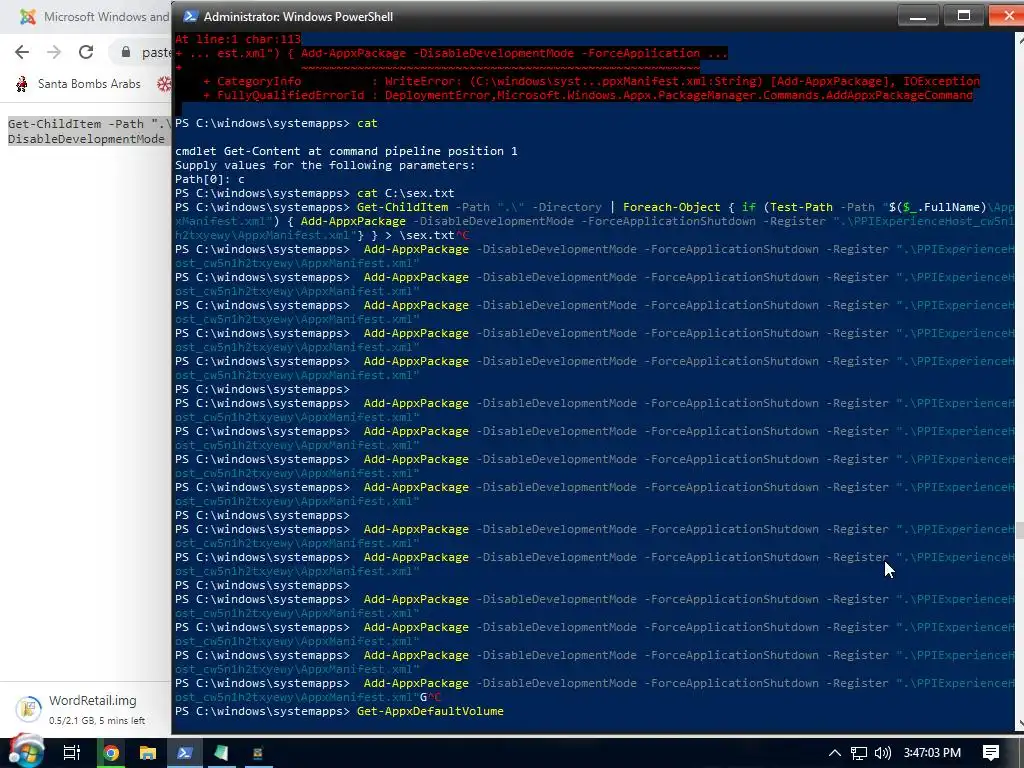The height and width of the screenshot is (768, 1024).
Task: Maximize the PowerShell window
Action: point(963,16)
